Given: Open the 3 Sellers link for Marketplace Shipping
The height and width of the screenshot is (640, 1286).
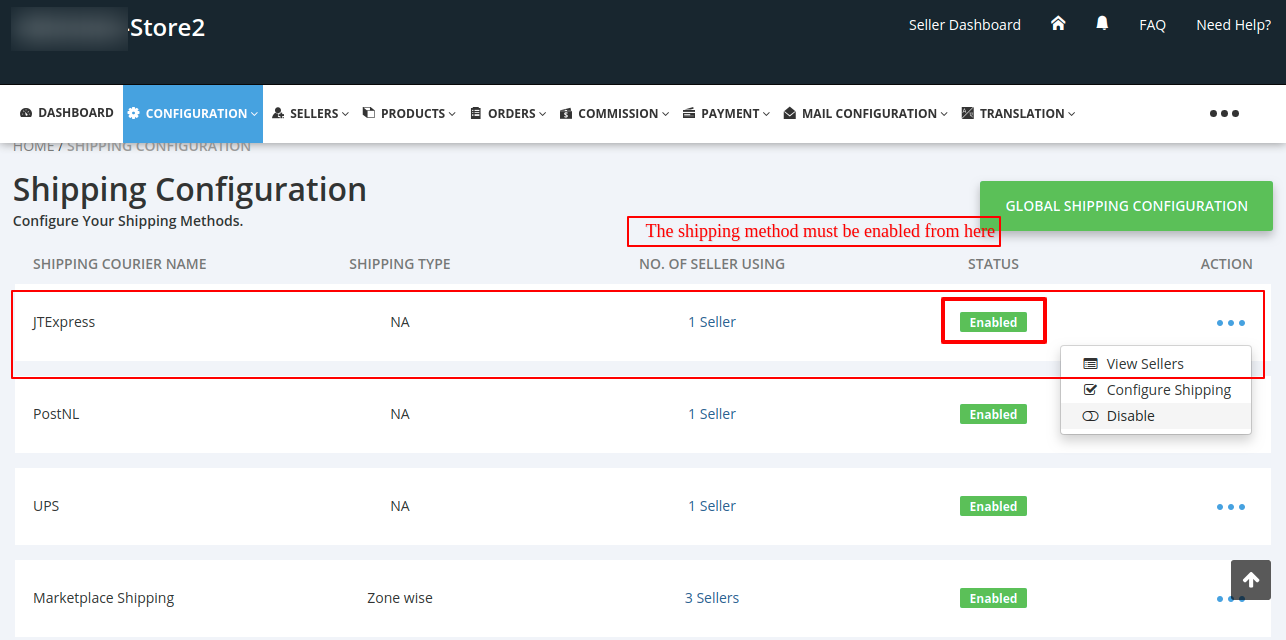Looking at the screenshot, I should click(712, 598).
